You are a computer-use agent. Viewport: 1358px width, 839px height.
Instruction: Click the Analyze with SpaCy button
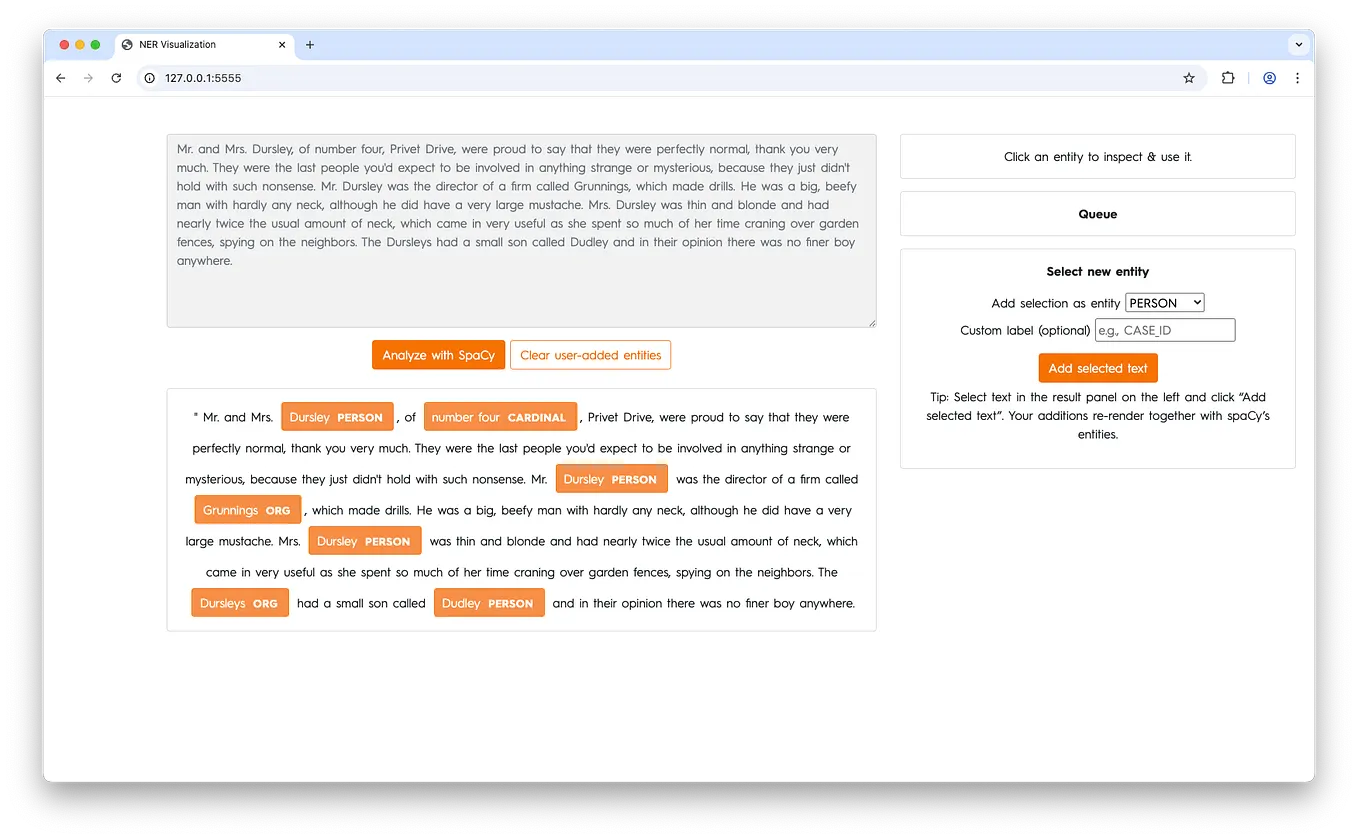438,354
